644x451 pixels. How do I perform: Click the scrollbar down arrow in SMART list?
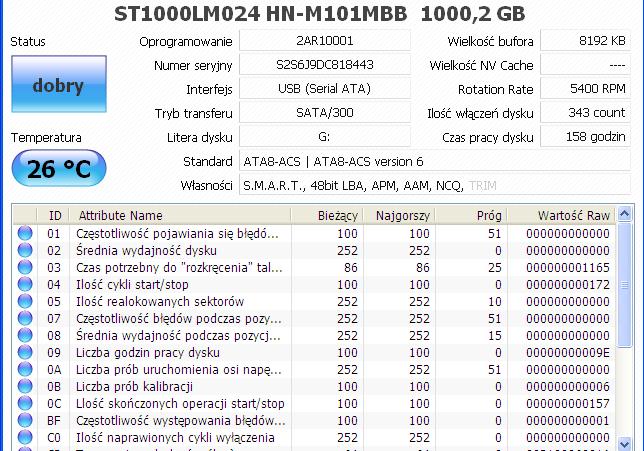(624, 443)
